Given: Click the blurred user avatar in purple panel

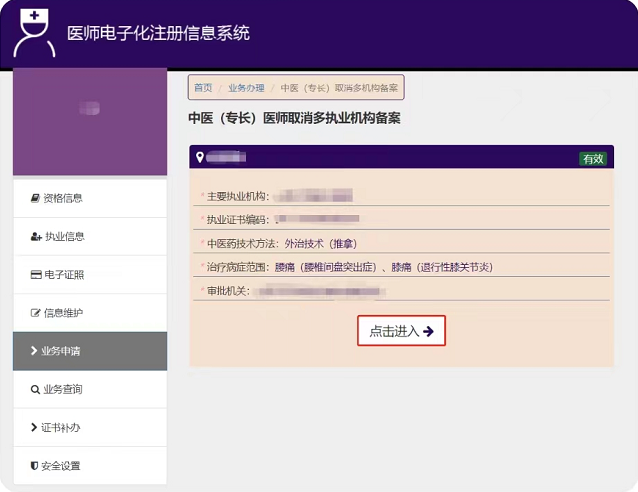Looking at the screenshot, I should tap(89, 107).
